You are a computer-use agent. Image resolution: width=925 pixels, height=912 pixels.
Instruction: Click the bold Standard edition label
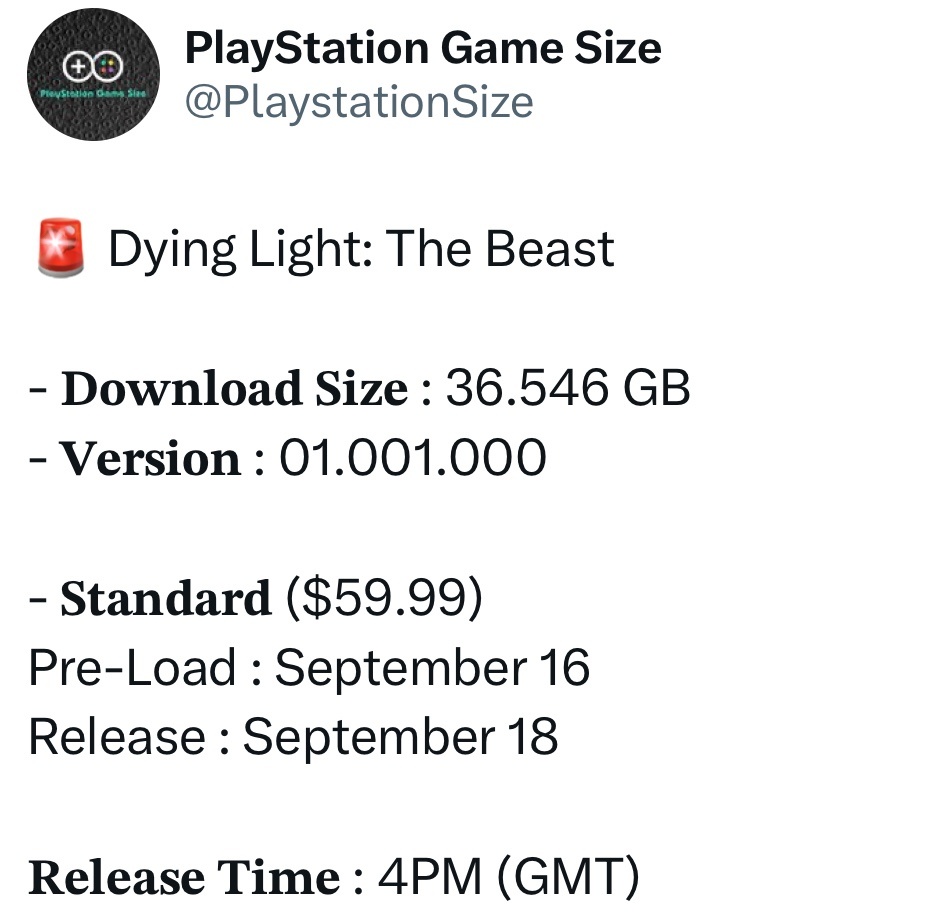(x=165, y=599)
